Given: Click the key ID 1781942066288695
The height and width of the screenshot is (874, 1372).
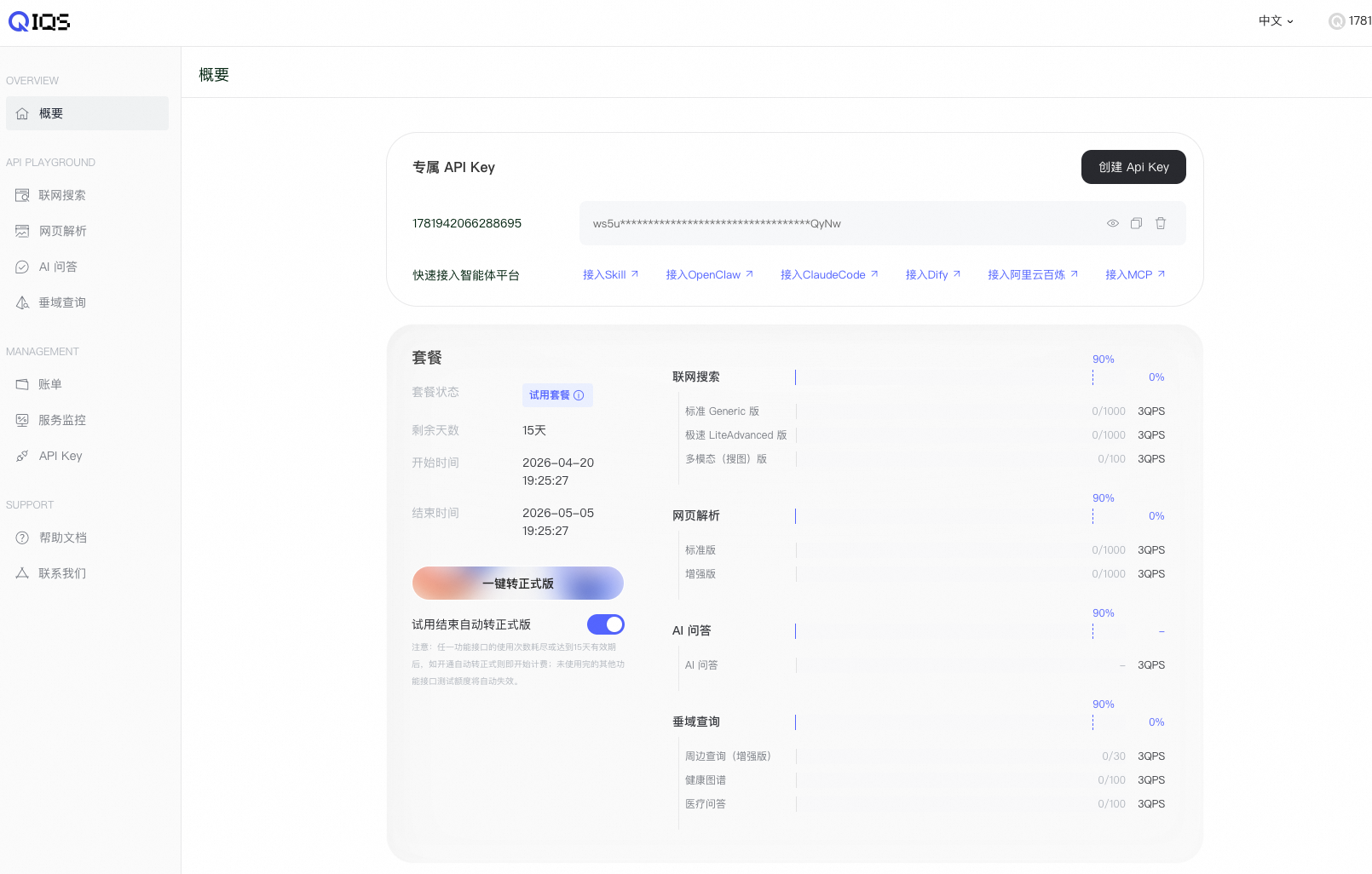Looking at the screenshot, I should [x=467, y=223].
